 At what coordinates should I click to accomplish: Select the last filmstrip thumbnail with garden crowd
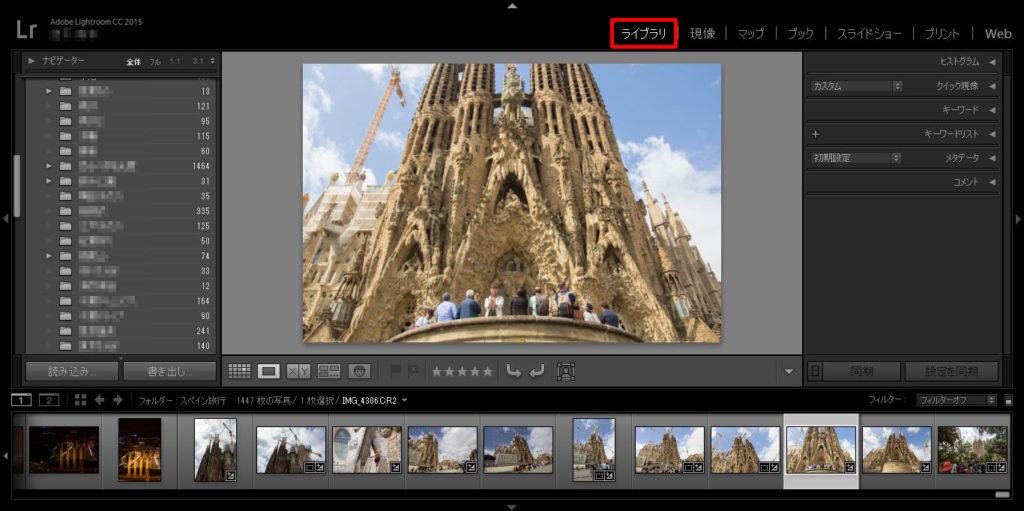972,450
